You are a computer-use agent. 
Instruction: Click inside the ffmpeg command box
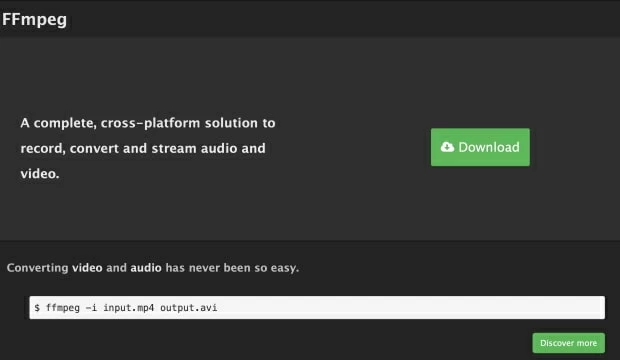coord(317,307)
